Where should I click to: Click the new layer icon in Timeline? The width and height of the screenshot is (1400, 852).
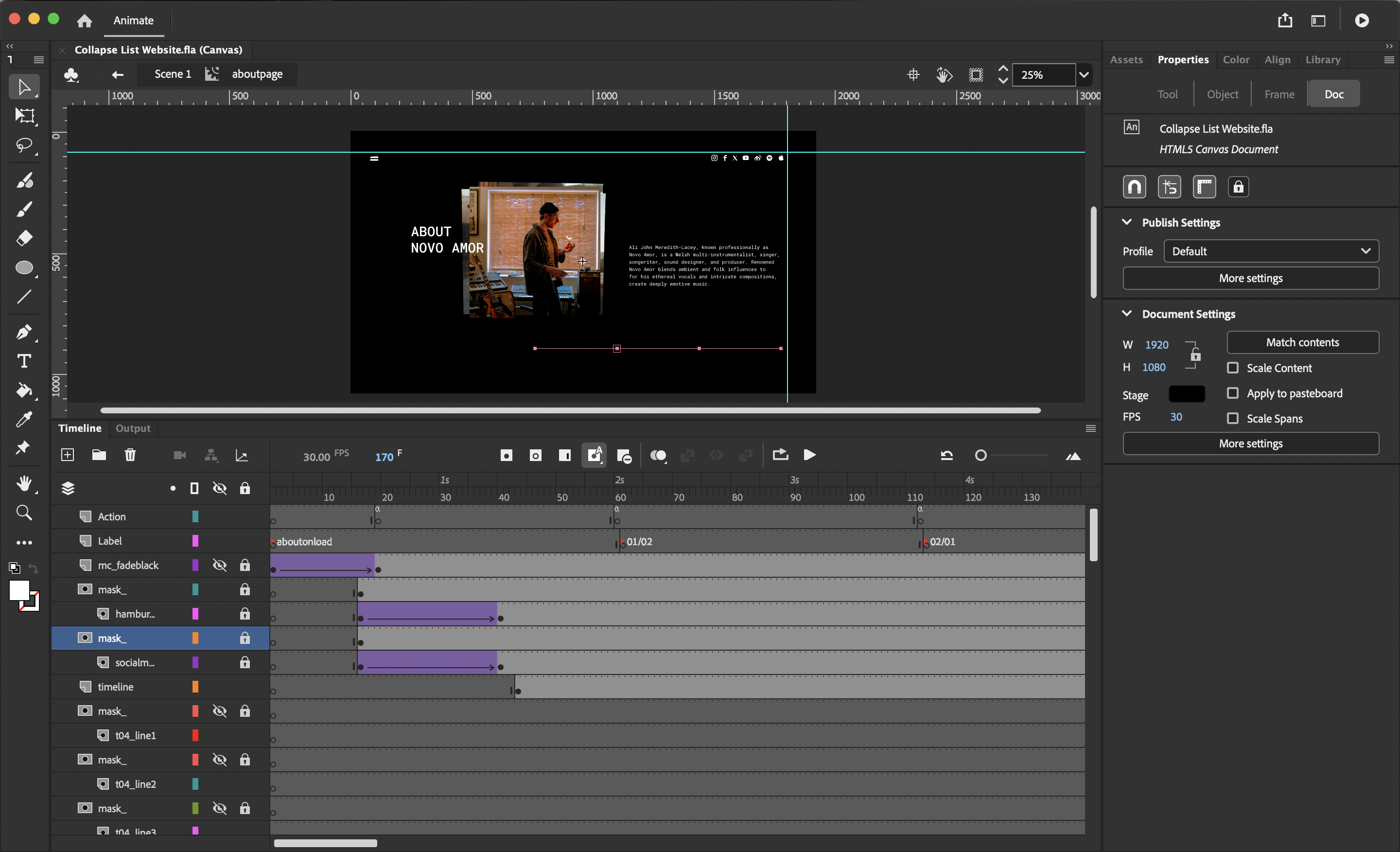pyautogui.click(x=68, y=455)
